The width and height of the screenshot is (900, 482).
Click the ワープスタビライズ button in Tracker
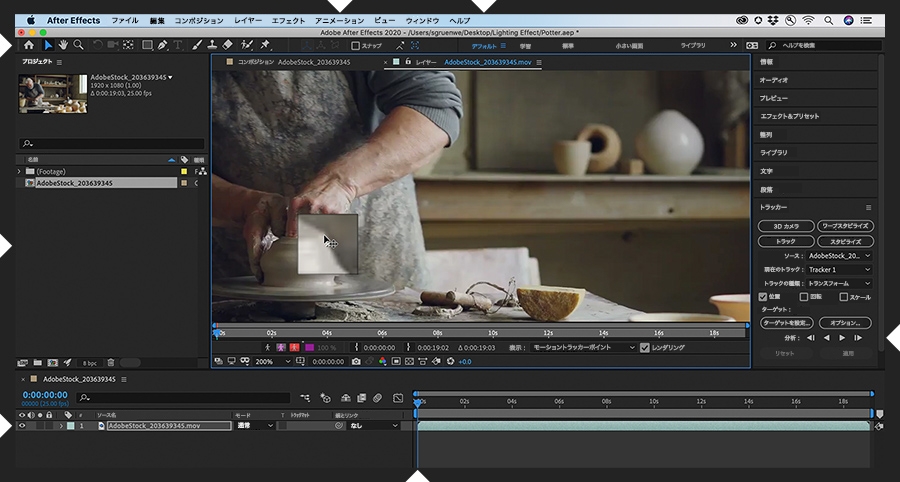tap(844, 226)
